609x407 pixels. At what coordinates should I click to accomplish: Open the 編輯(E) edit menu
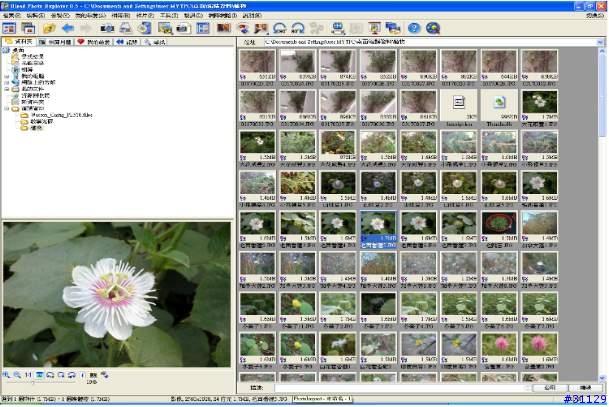point(35,16)
